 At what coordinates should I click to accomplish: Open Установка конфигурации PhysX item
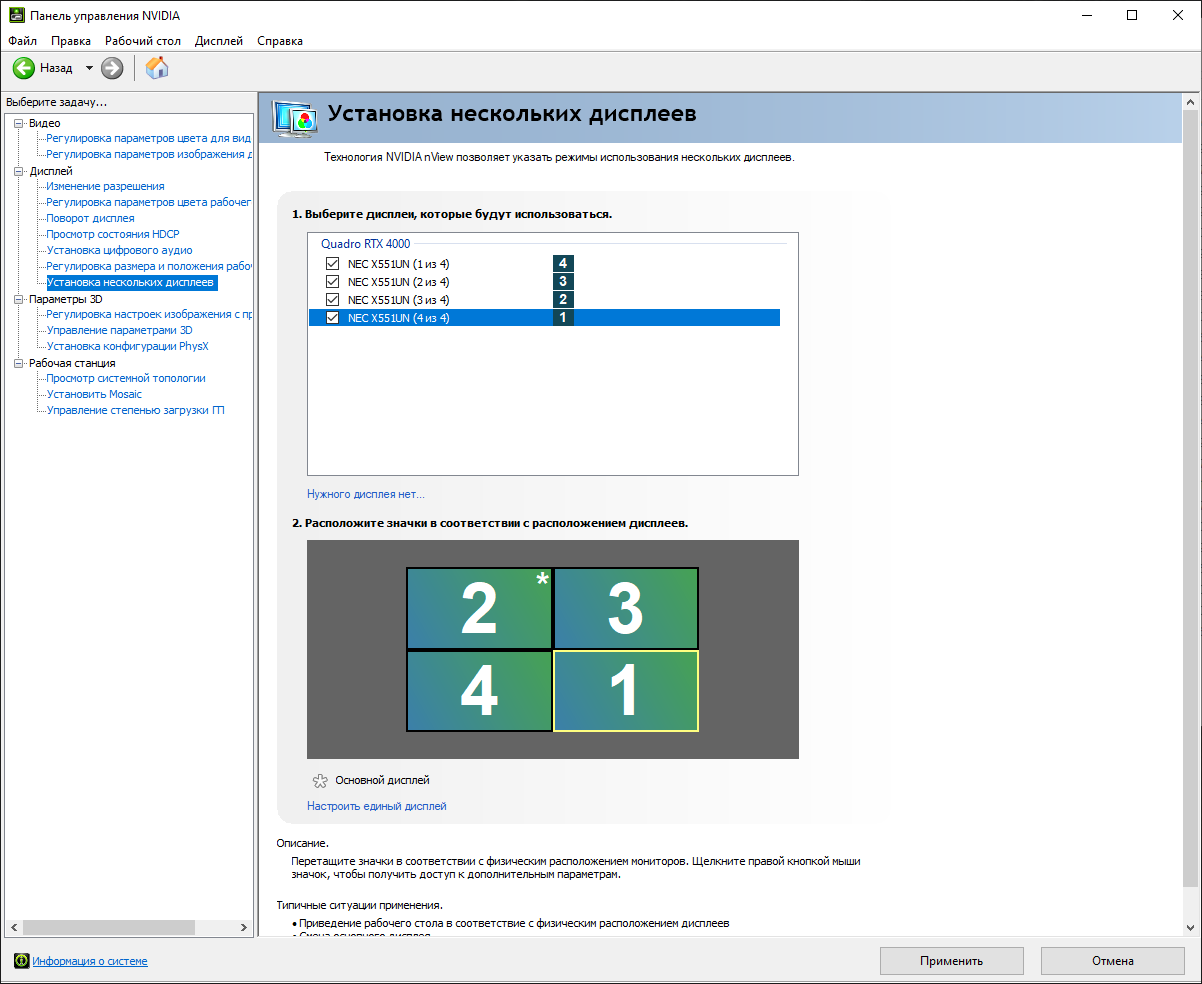[x=127, y=346]
